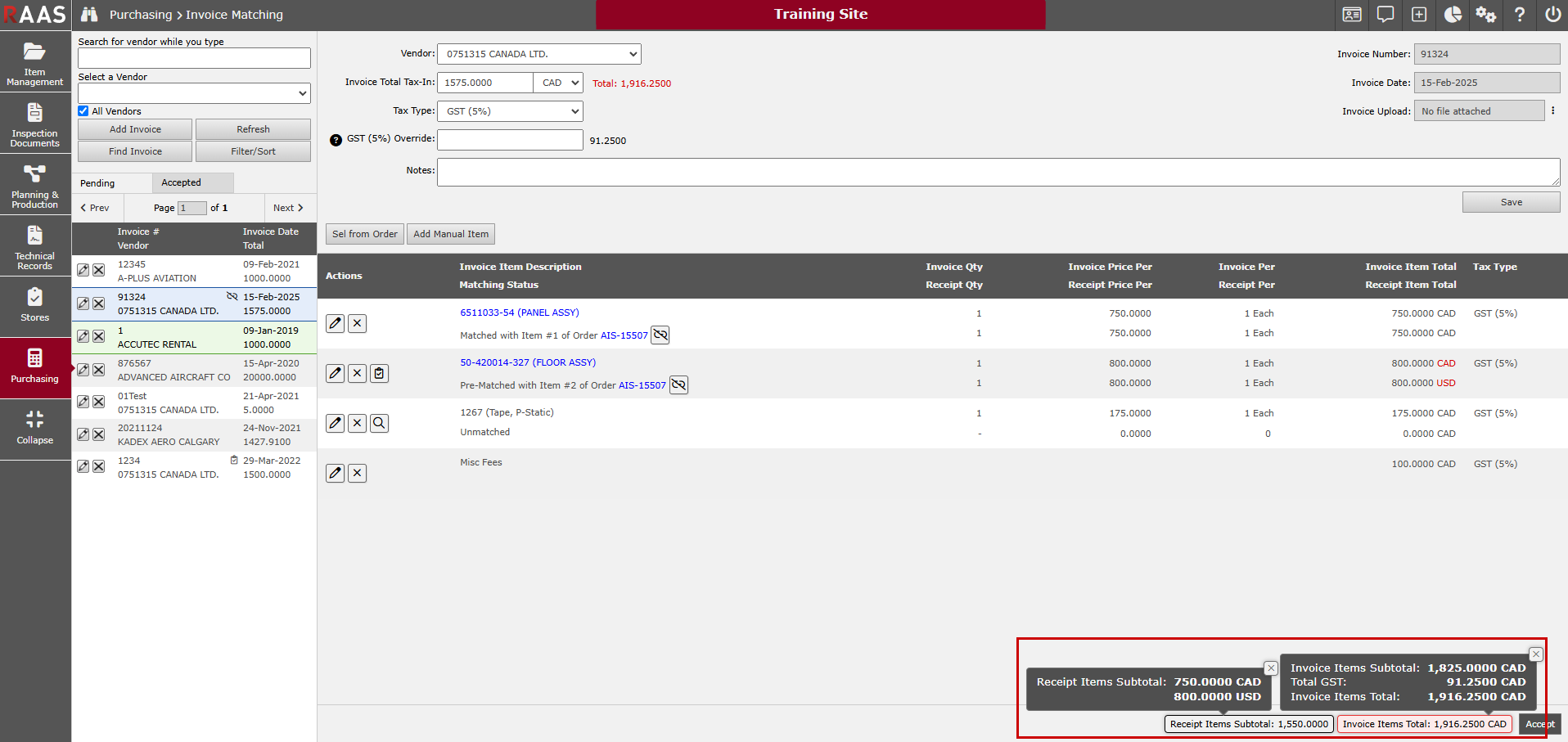Click the power logout icon
The height and width of the screenshot is (742, 1568).
[1552, 15]
